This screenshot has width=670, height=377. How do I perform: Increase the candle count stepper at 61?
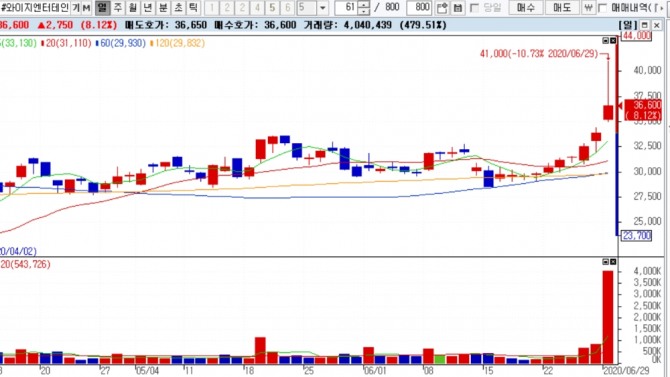(364, 4)
